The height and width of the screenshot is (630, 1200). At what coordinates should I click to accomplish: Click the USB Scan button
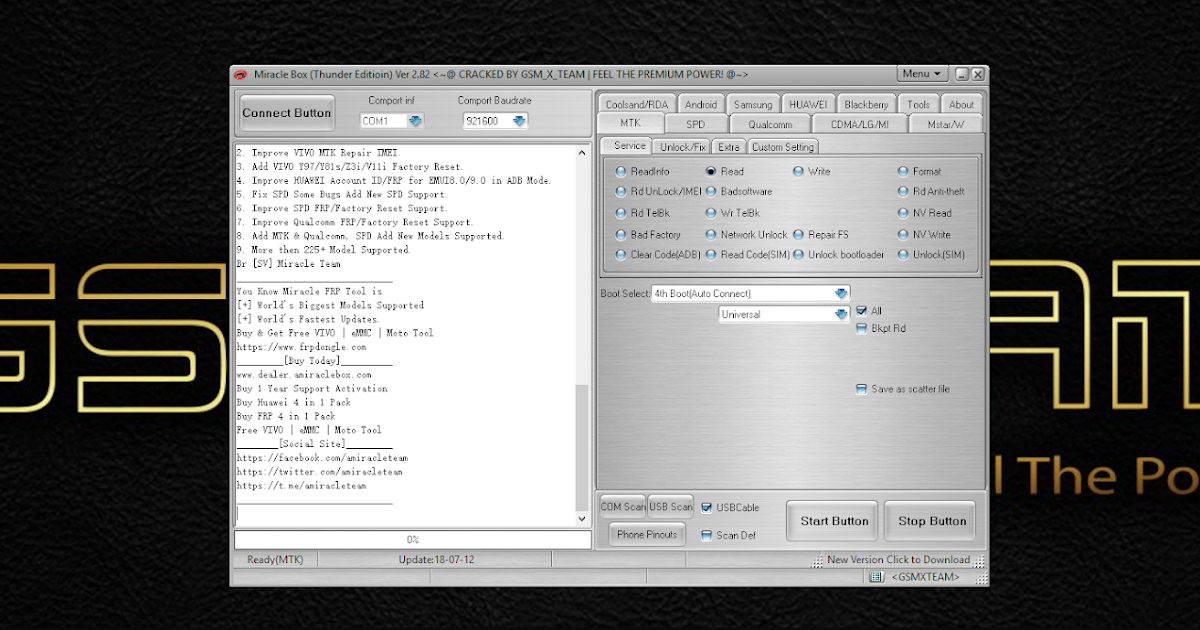670,507
